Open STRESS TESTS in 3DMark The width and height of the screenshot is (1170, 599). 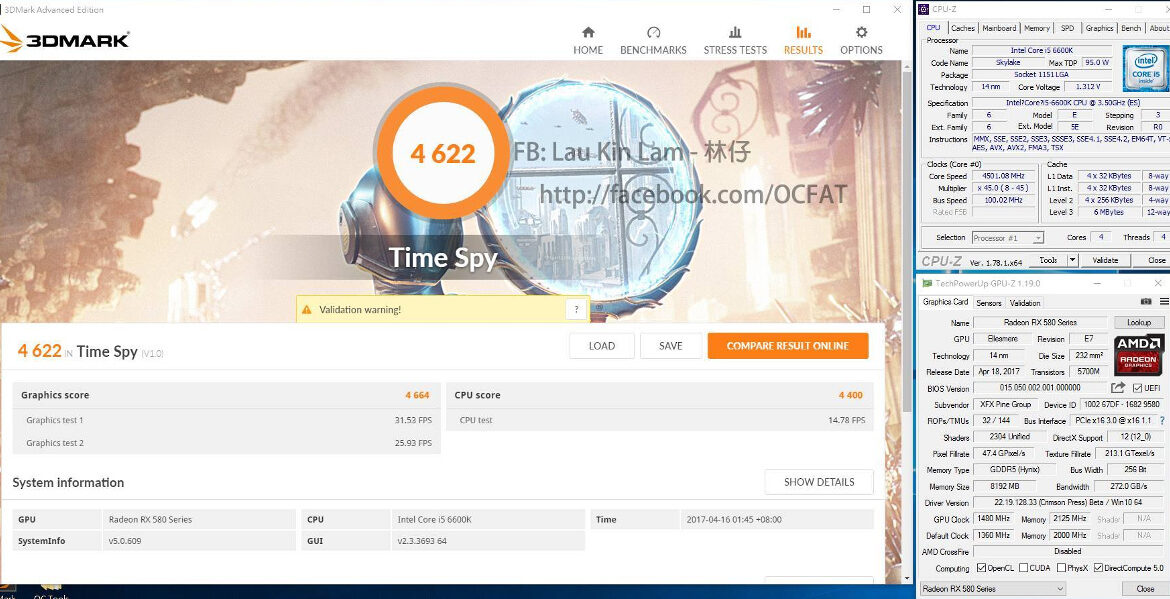(x=735, y=40)
